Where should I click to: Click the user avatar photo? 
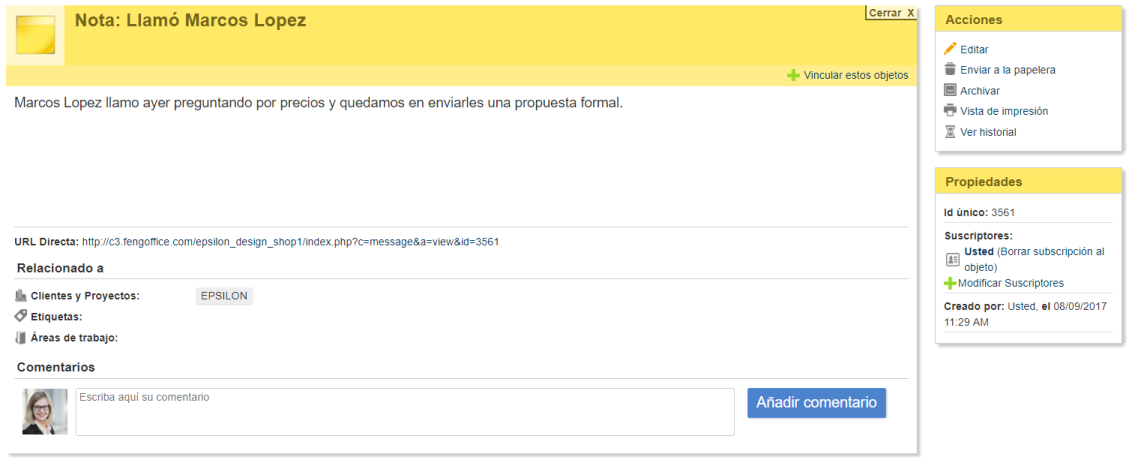click(45, 412)
